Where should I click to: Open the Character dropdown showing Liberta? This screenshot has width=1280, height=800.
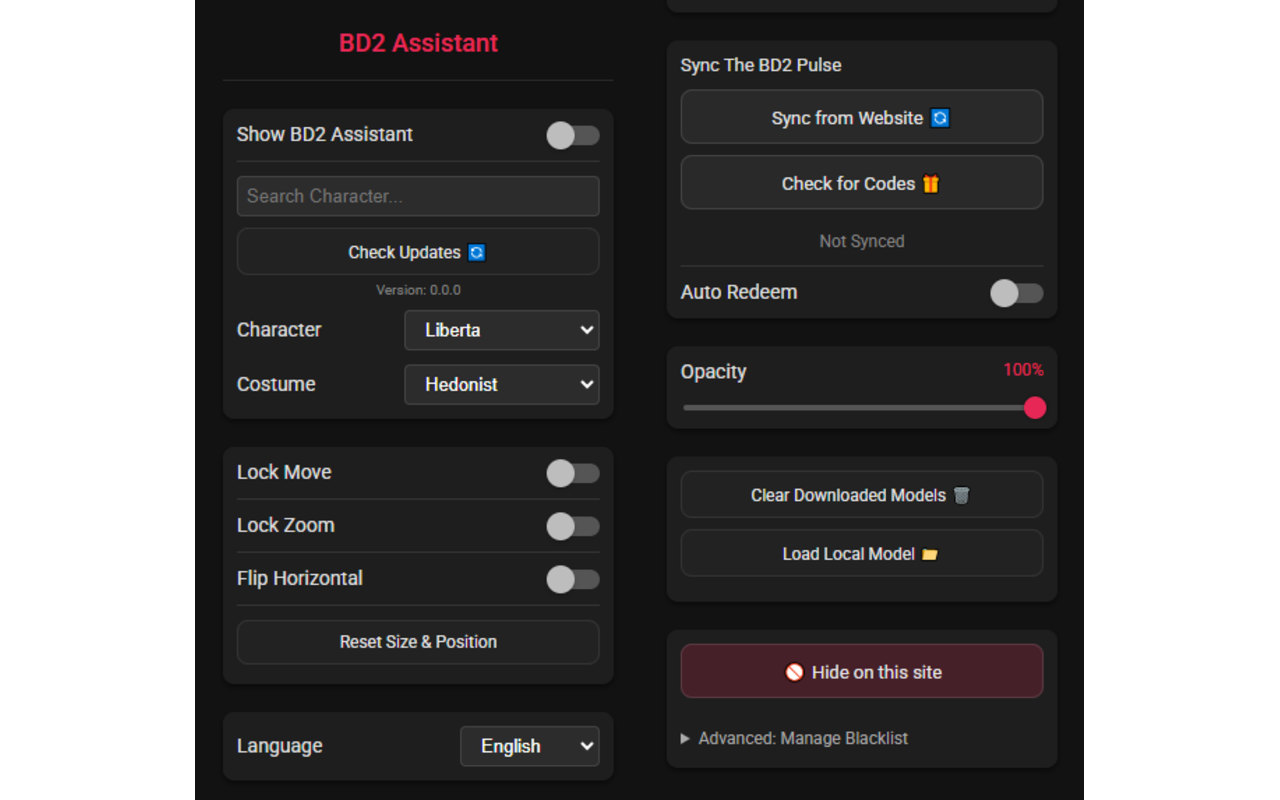coord(502,330)
